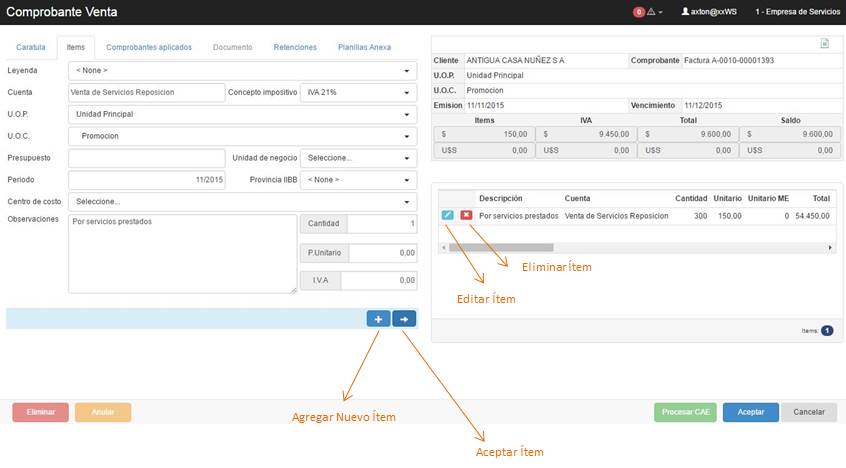Select the Unidad de negocio dropdown
Image resolution: width=846 pixels, height=468 pixels.
[x=358, y=158]
